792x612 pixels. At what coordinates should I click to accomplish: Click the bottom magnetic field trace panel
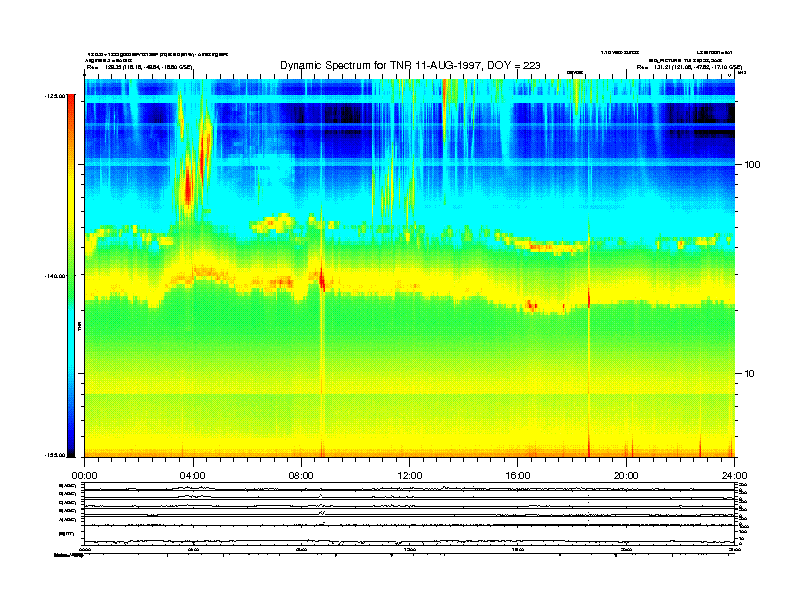(409, 534)
